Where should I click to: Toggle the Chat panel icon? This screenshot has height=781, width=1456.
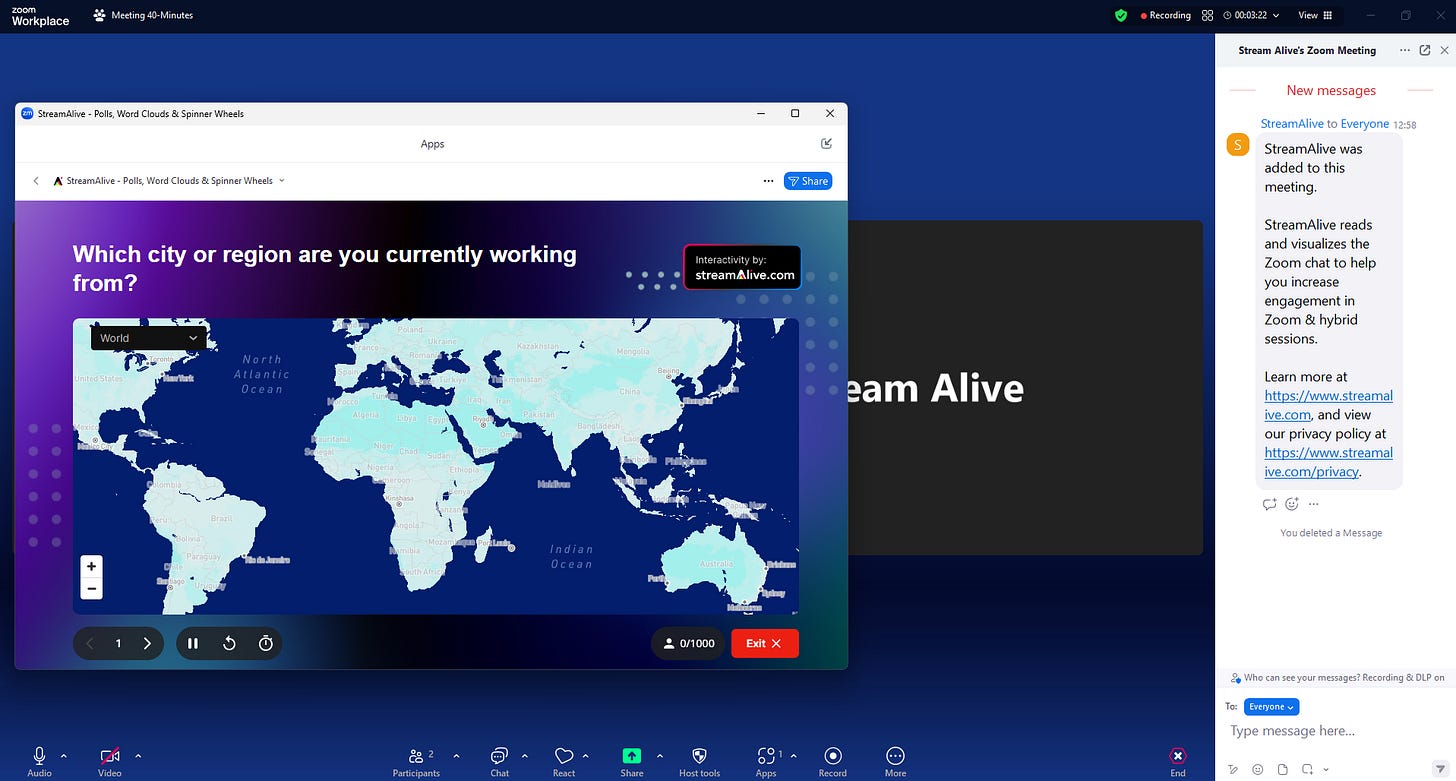pos(499,757)
